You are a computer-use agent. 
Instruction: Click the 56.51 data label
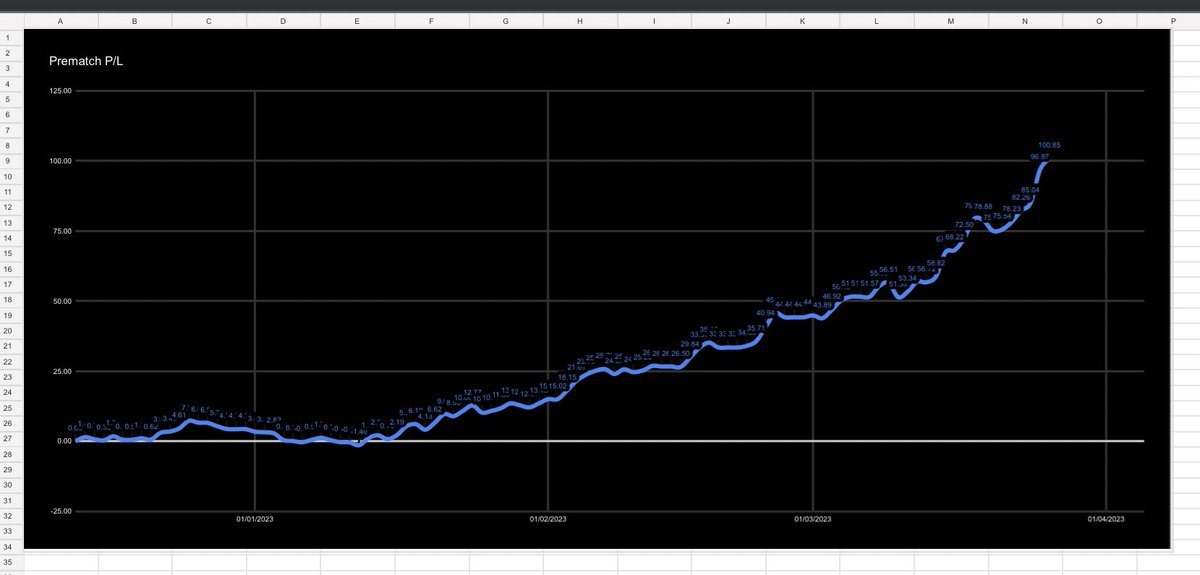[x=889, y=269]
